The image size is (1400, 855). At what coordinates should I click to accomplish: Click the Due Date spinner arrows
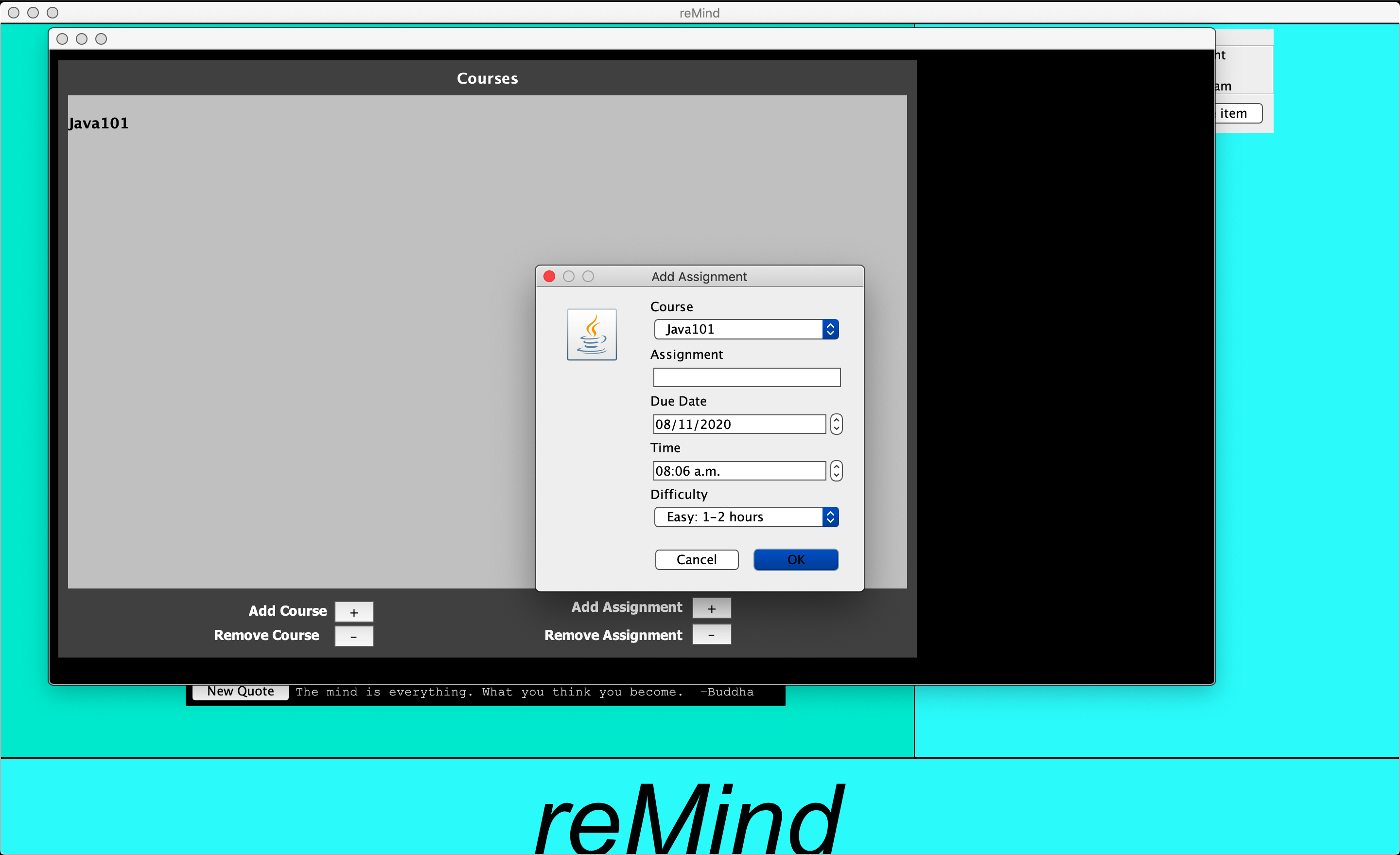click(x=836, y=424)
